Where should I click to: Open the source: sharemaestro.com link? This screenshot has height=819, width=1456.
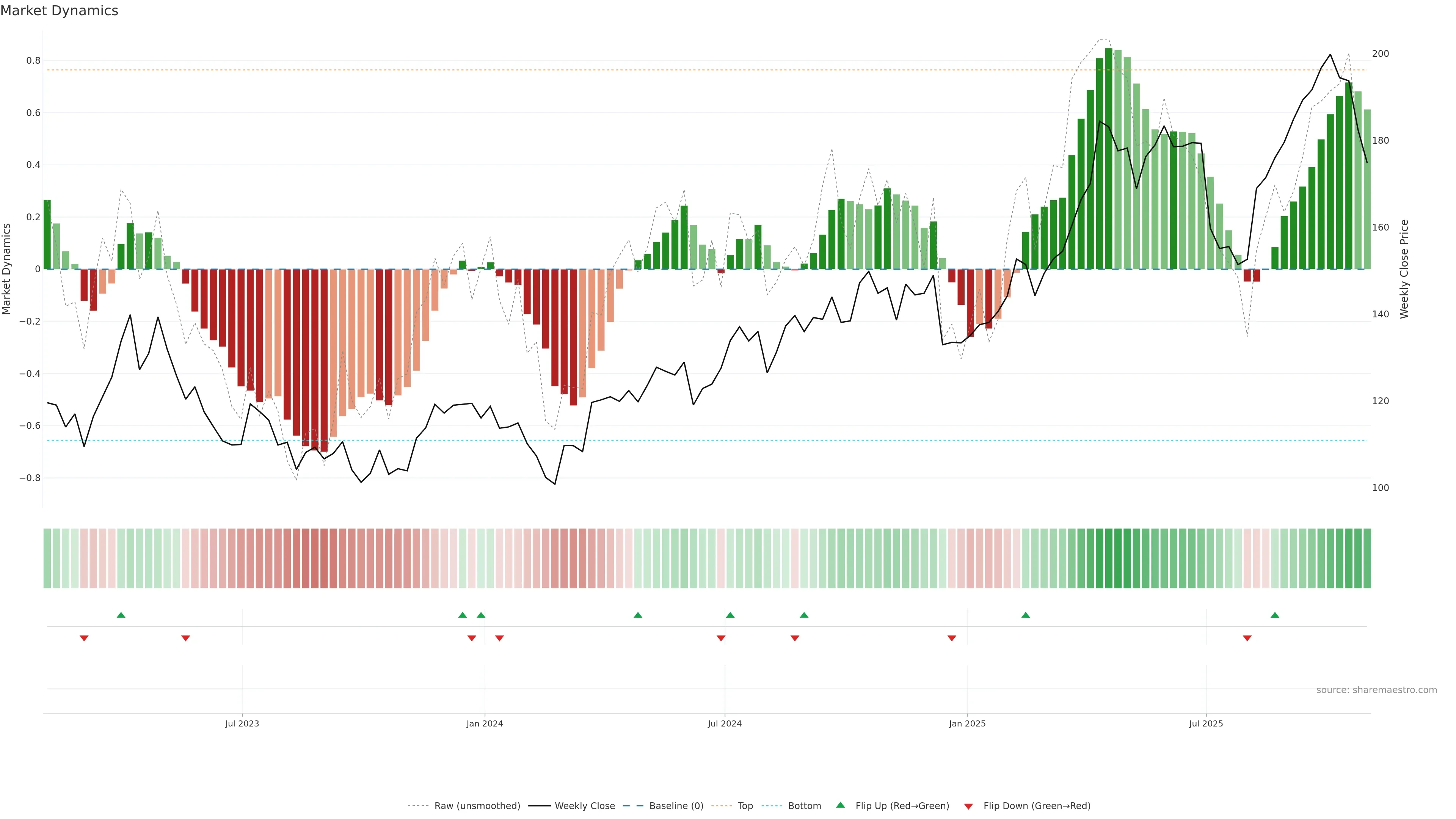(1376, 690)
